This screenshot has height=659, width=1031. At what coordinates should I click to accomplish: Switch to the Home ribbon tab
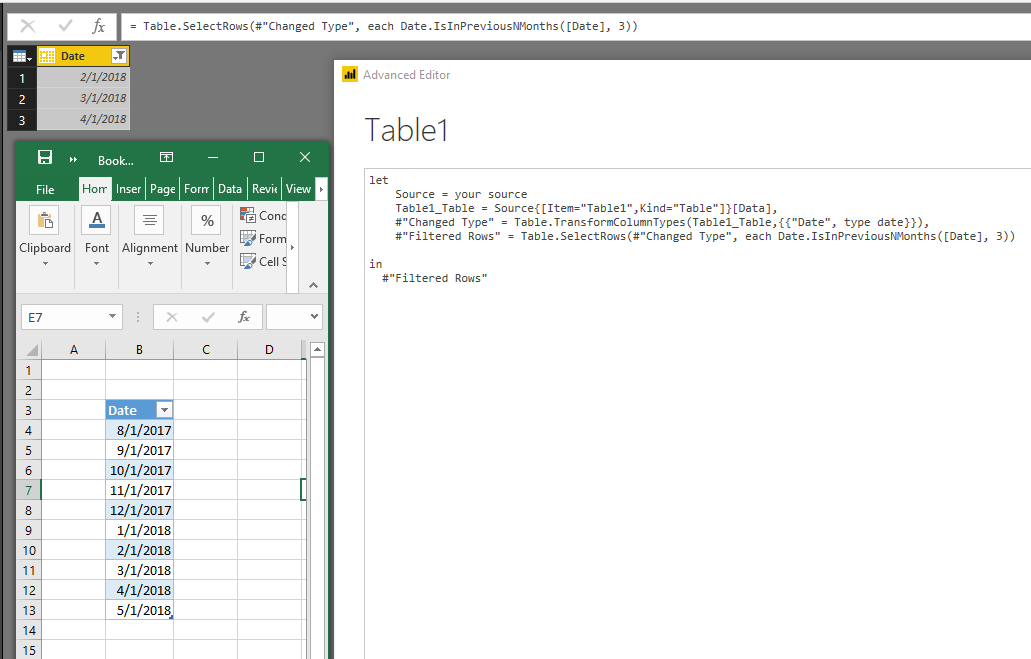click(95, 189)
